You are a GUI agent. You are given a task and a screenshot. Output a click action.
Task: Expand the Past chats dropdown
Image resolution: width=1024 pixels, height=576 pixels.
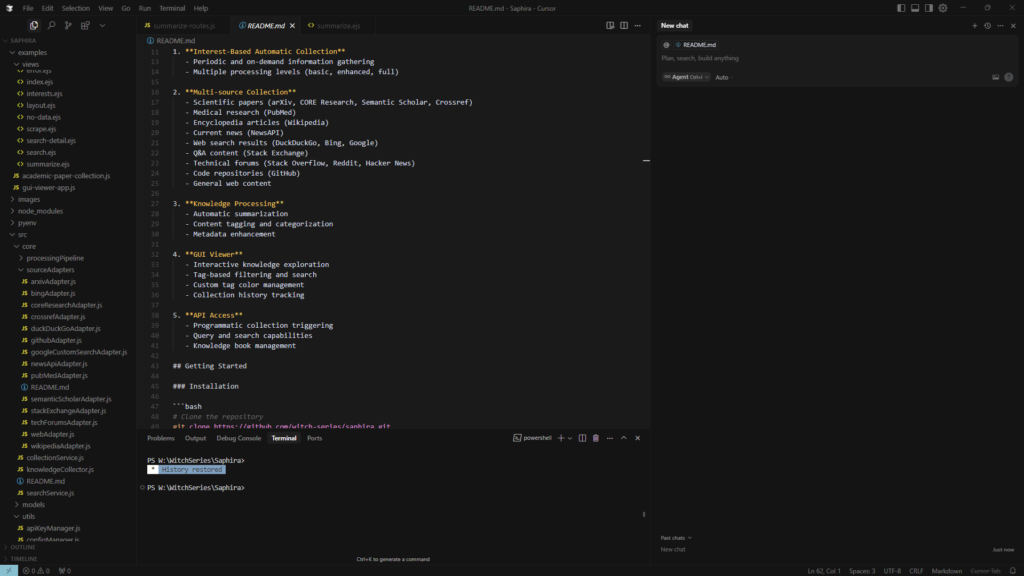pyautogui.click(x=676, y=538)
